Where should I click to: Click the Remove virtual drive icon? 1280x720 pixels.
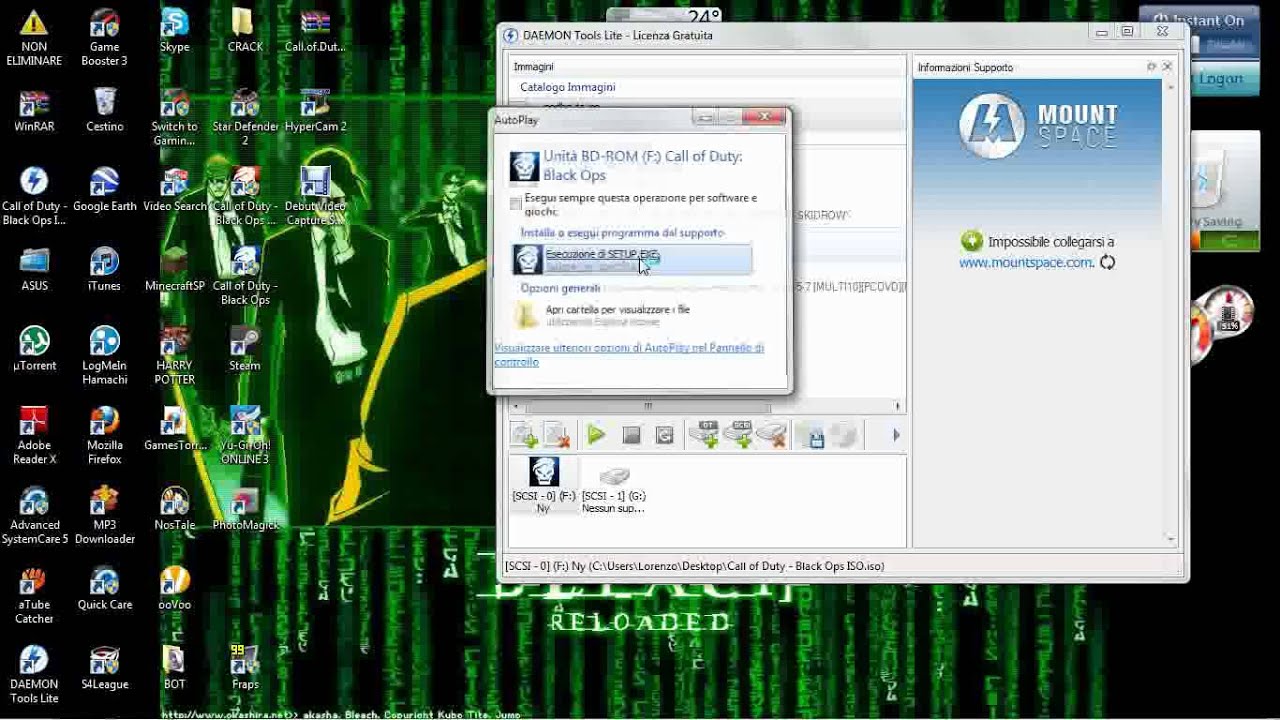771,434
